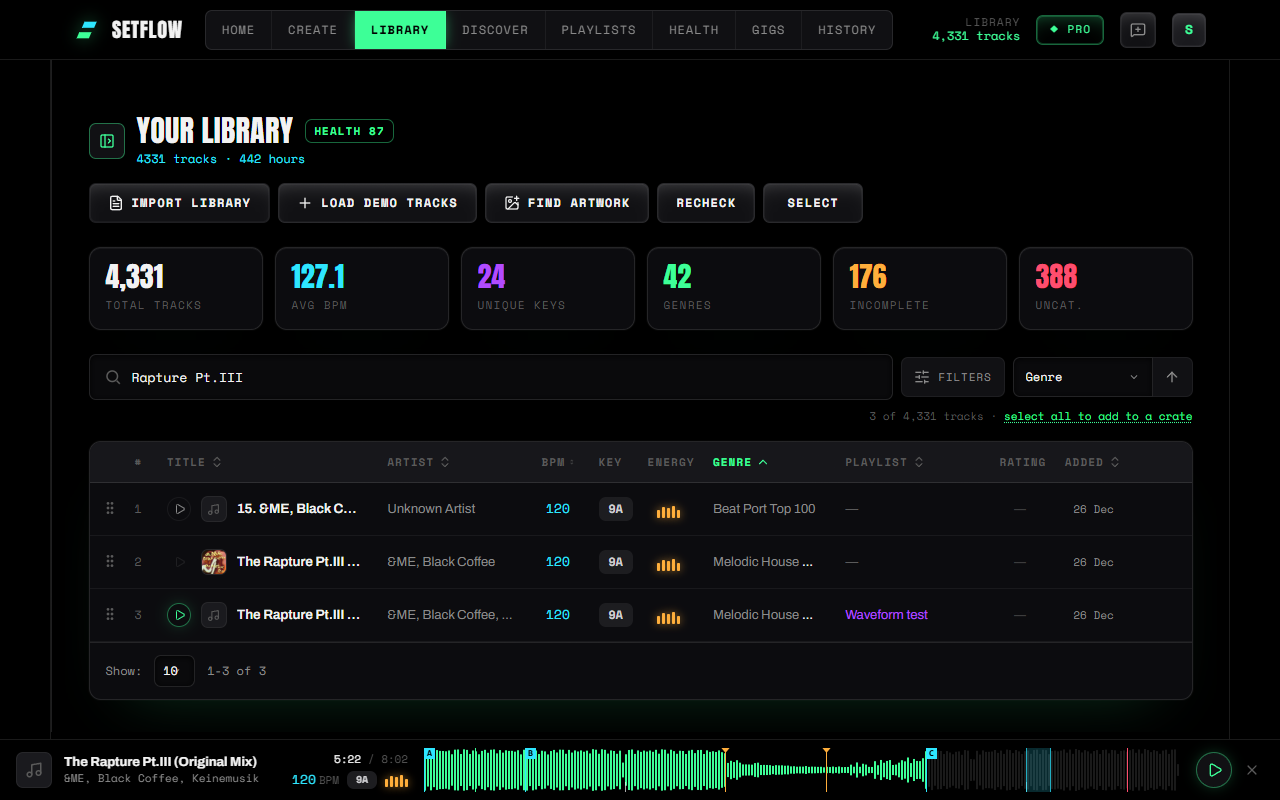Click the Incomplete 176 stat card
This screenshot has width=1280, height=800.
[920, 289]
